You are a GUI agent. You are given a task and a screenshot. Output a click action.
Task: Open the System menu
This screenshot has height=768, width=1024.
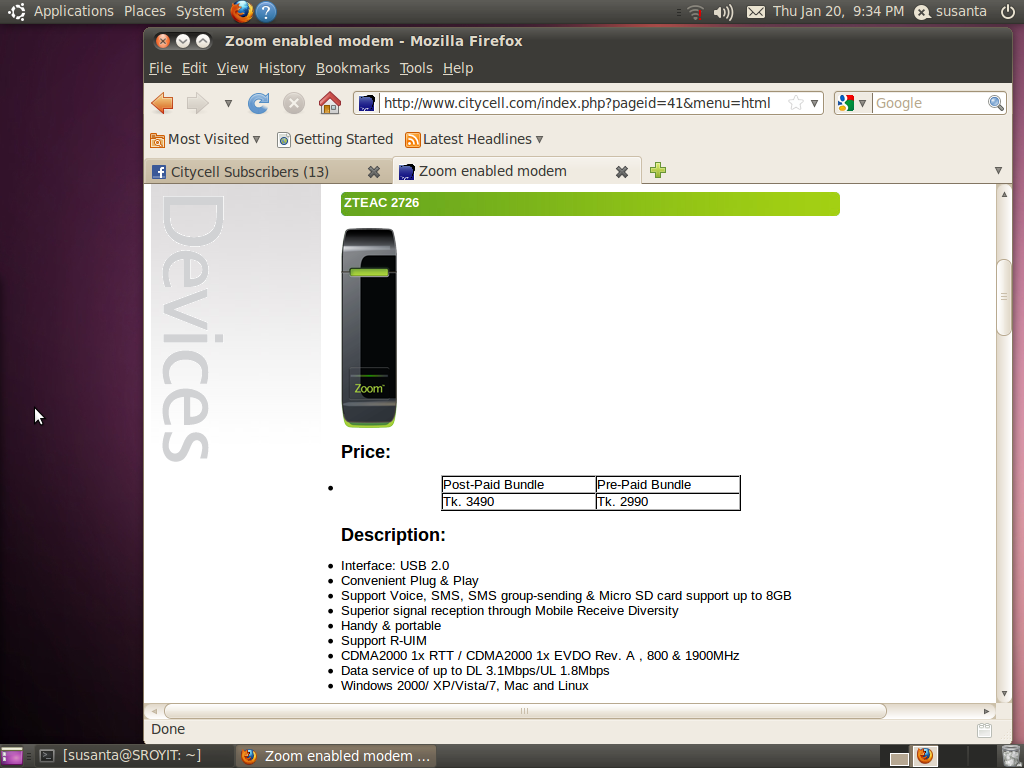click(200, 11)
